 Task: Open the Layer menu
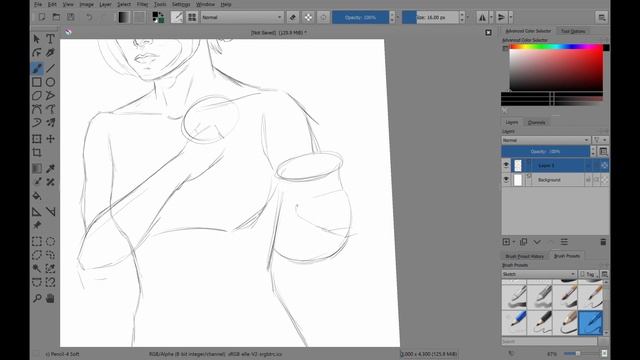105,4
